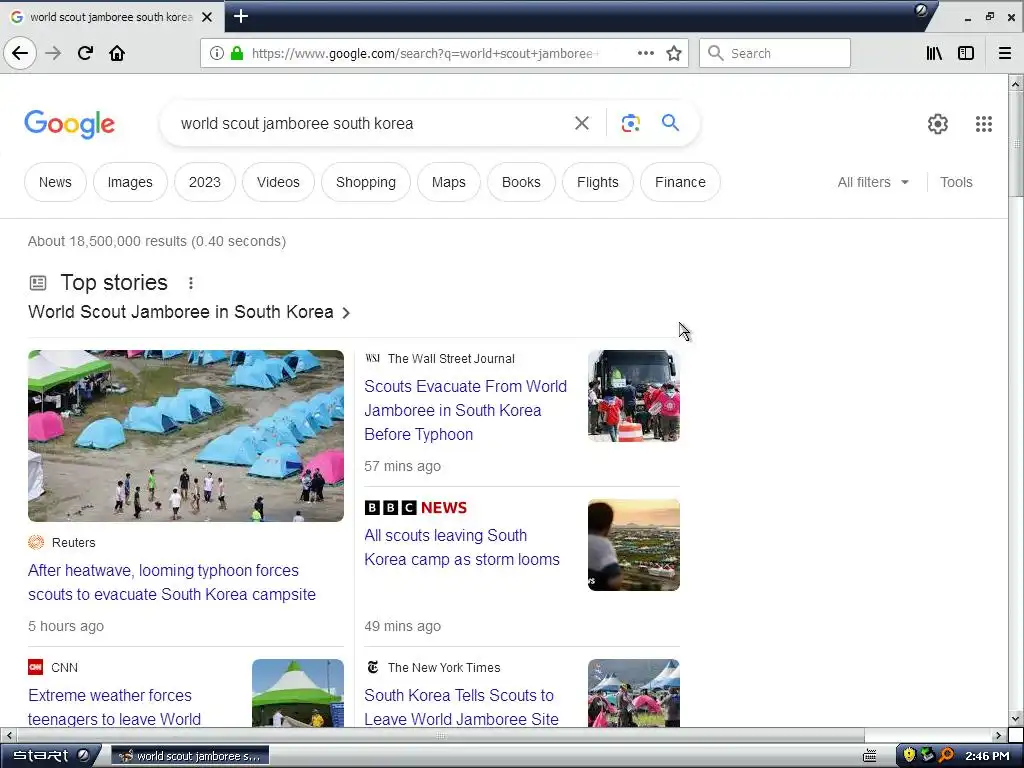
Task: Switch to the Videos filter tab
Action: pos(278,182)
